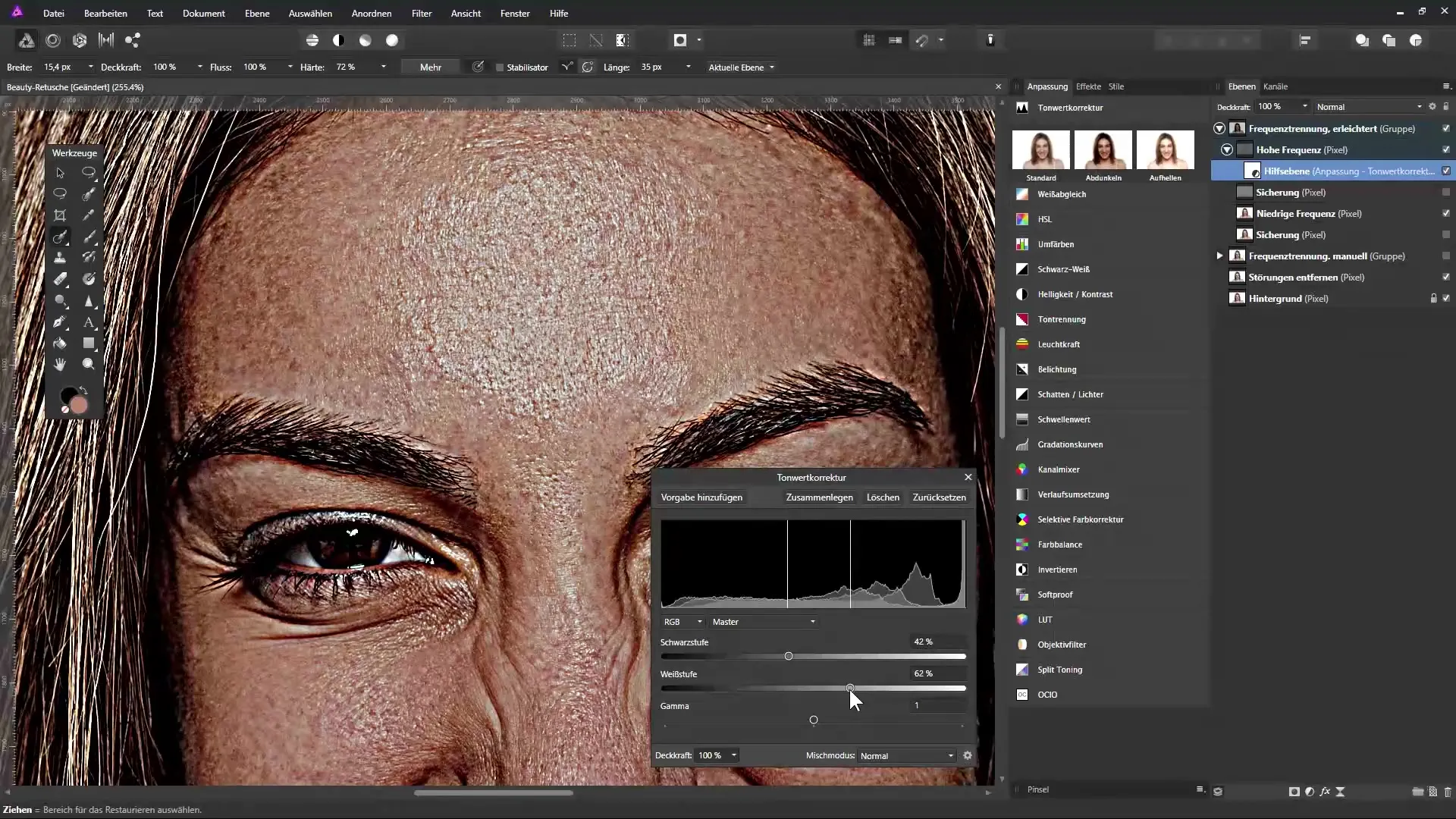Select the Crop tool

60,215
